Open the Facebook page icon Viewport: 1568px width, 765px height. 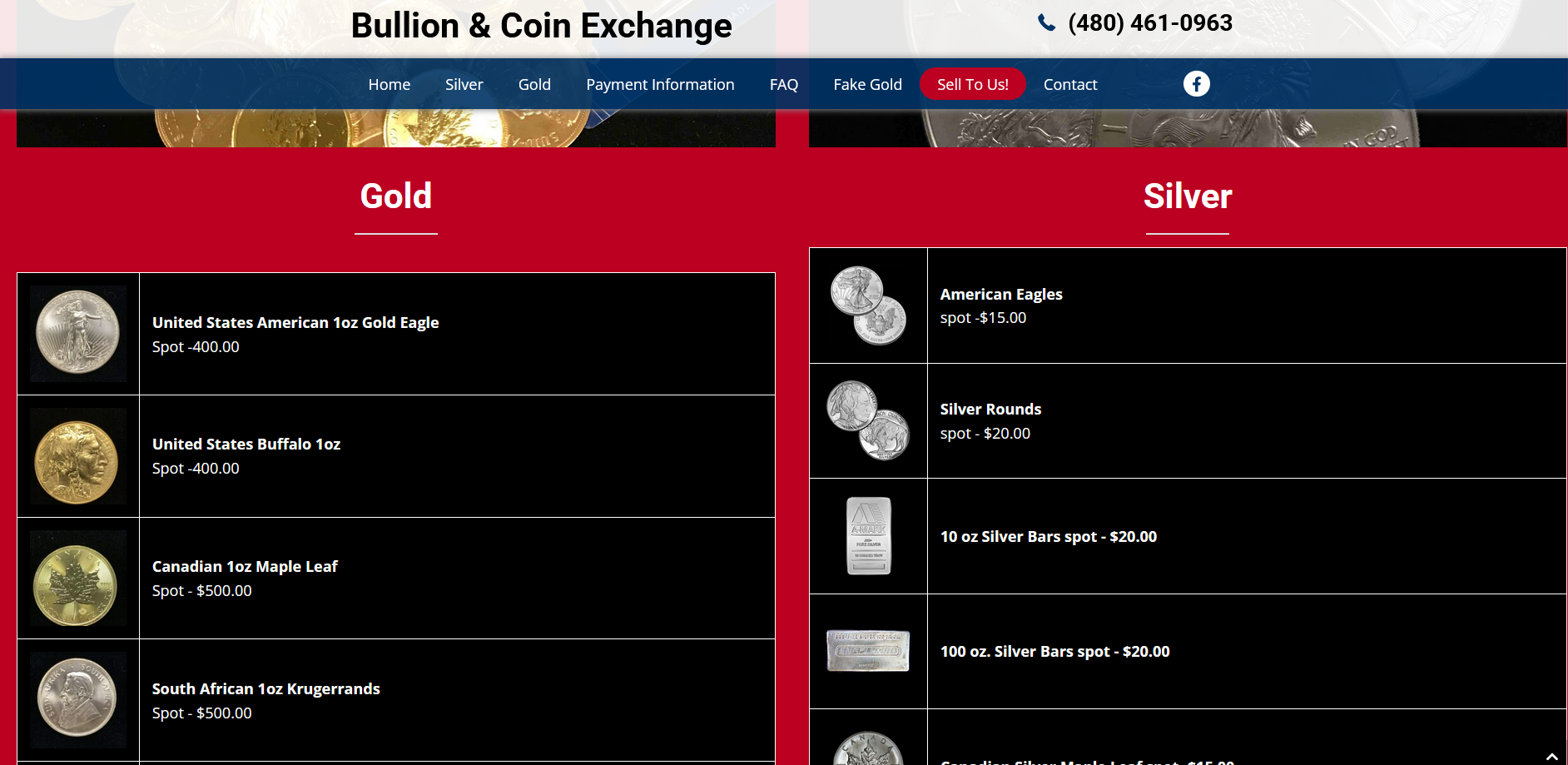(x=1197, y=84)
